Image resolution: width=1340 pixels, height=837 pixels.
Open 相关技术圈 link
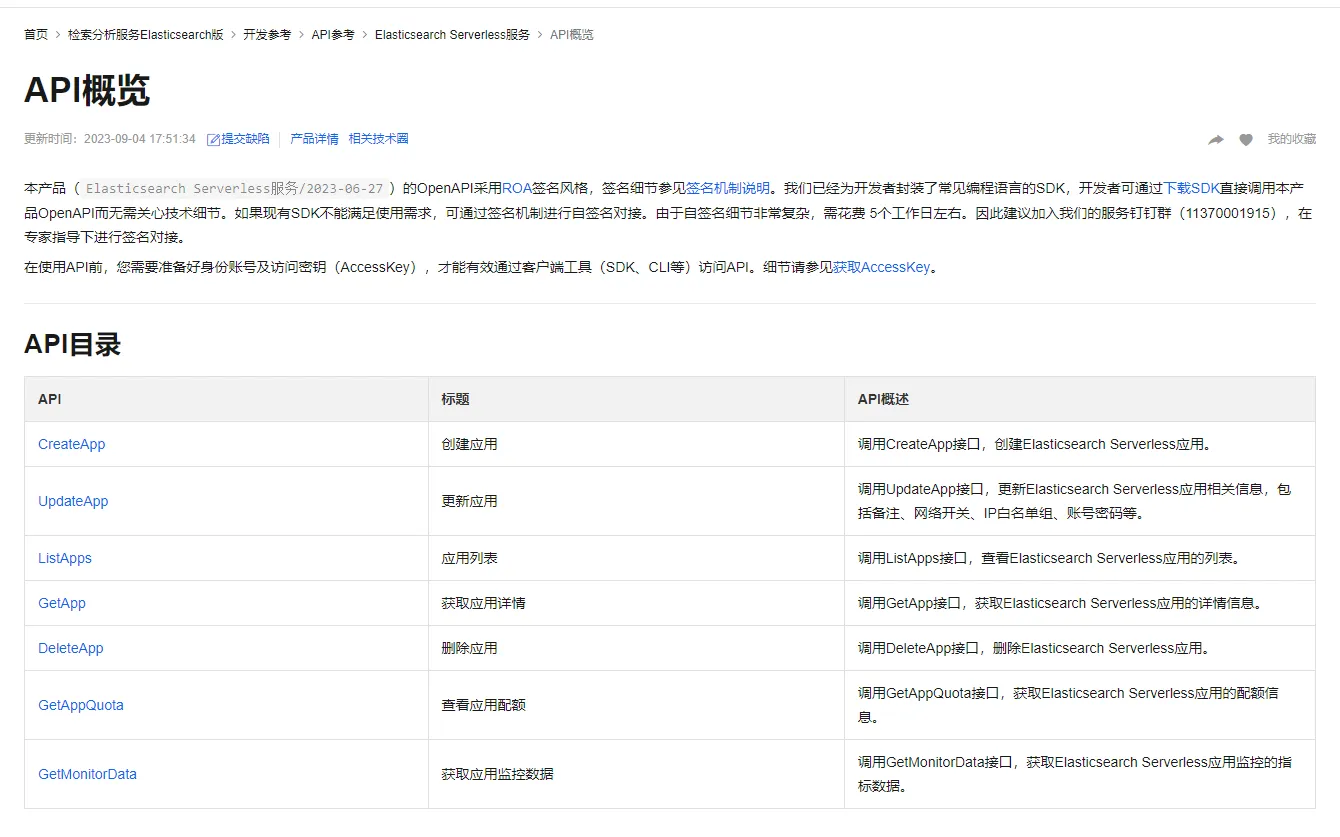click(x=379, y=139)
